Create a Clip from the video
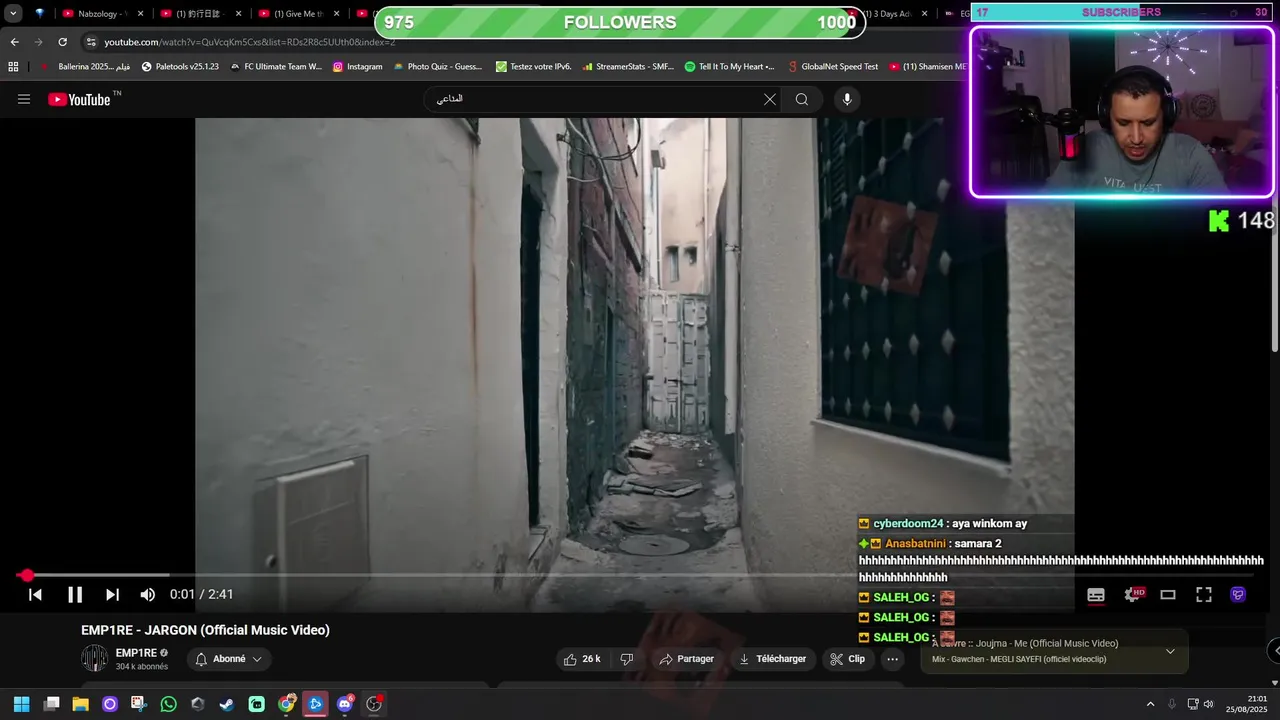 847,659
